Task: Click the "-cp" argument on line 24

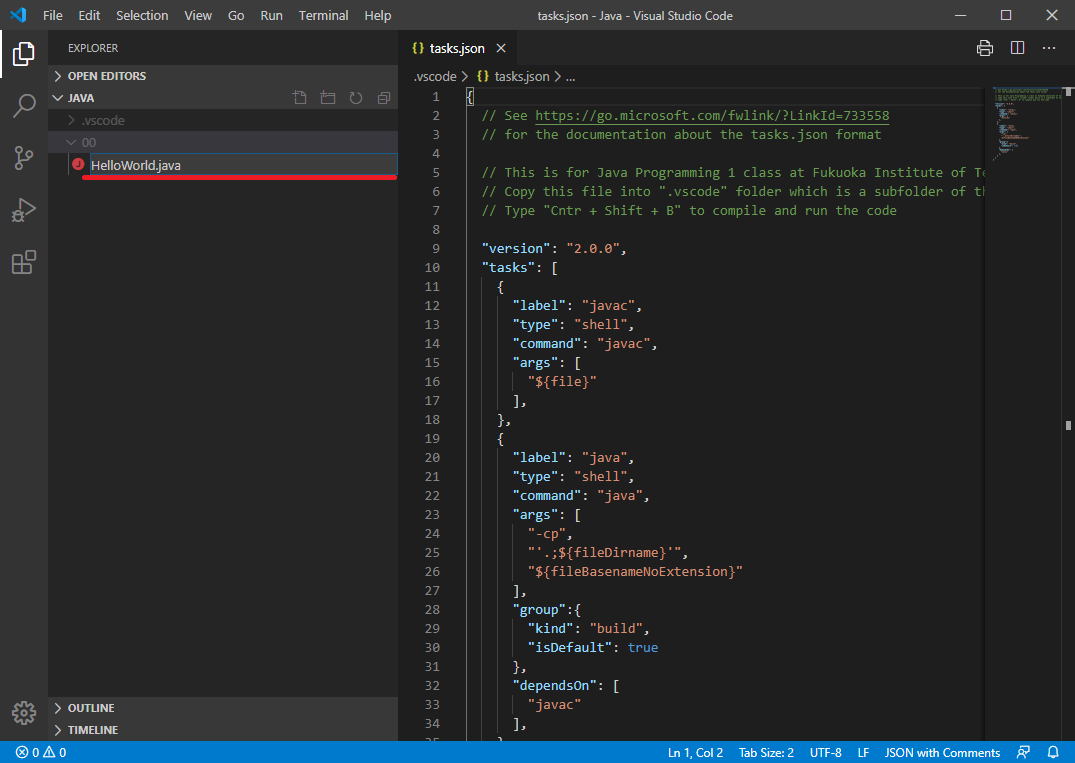Action: pyautogui.click(x=546, y=533)
